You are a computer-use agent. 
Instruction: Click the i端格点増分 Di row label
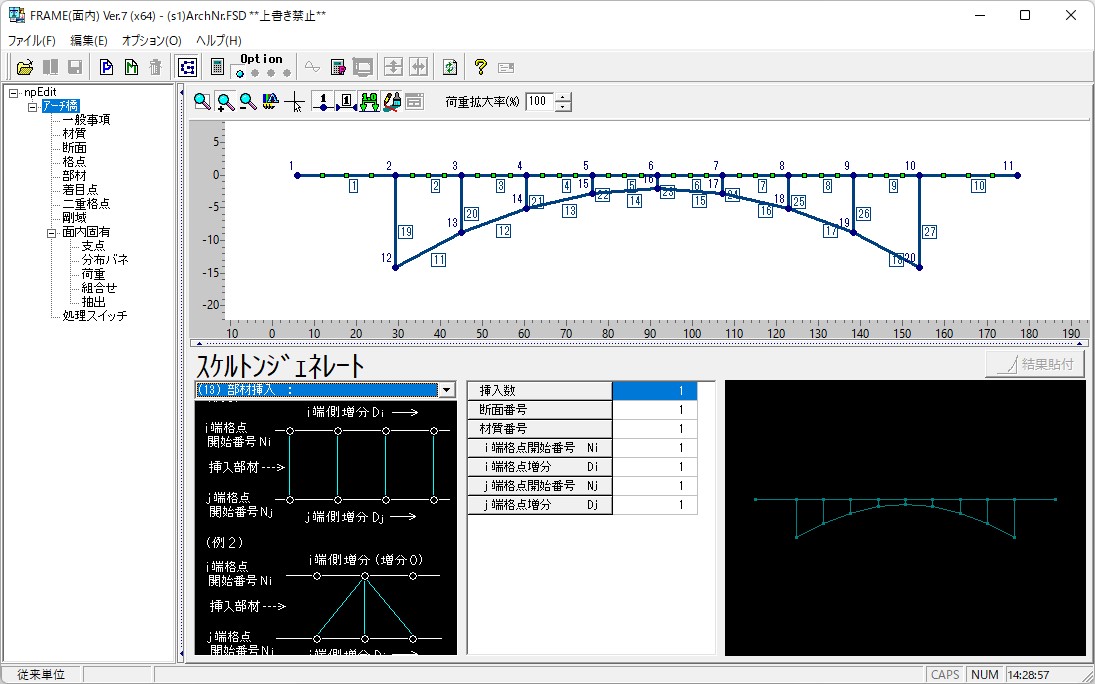[540, 467]
